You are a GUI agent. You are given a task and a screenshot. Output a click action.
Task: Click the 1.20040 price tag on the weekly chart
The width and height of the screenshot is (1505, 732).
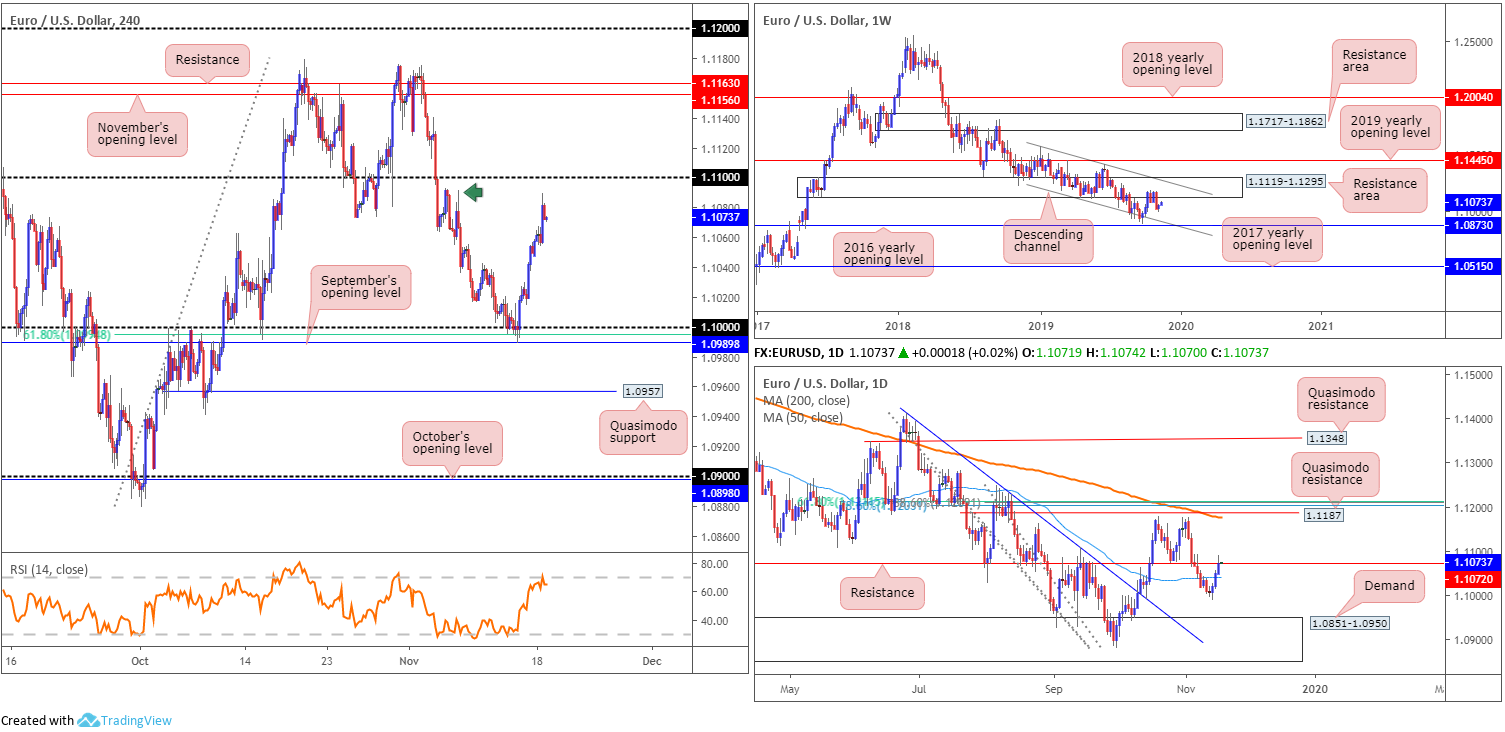[x=1475, y=98]
